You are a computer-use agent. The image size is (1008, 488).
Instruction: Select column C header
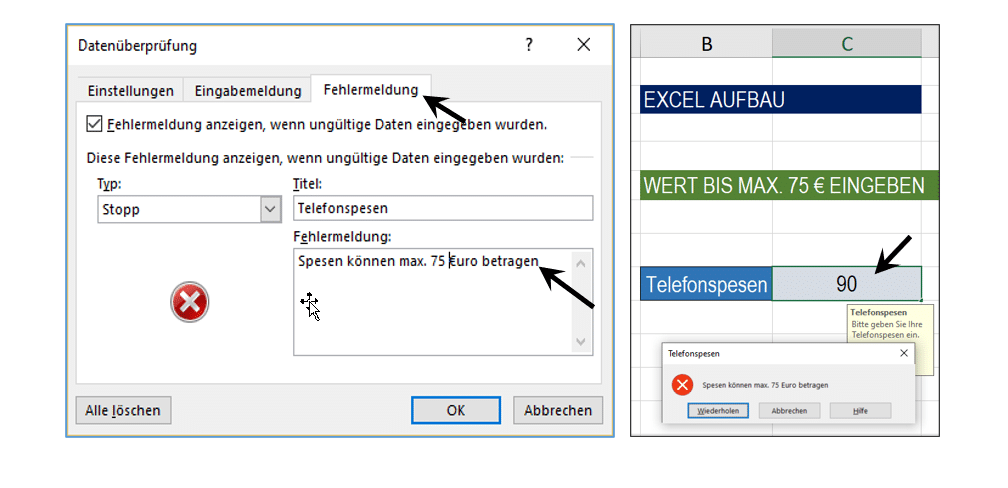pyautogui.click(x=847, y=43)
